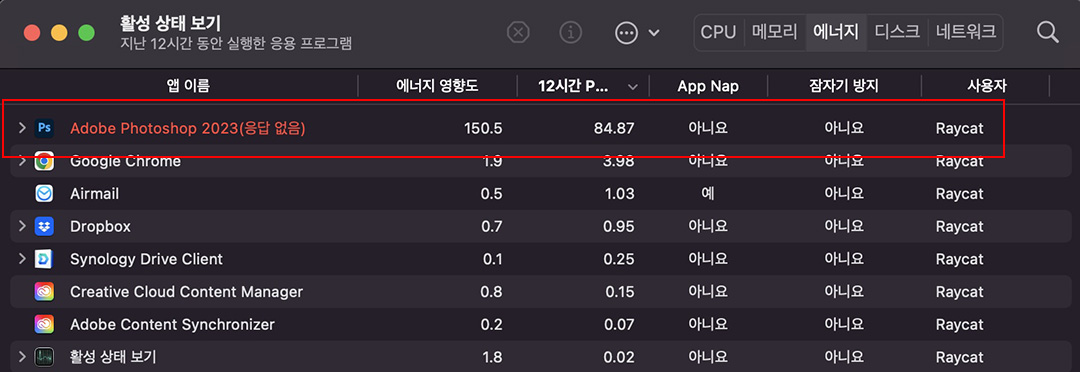Viewport: 1080px width, 372px height.
Task: Expand the Synology Drive Client row
Action: 22,259
